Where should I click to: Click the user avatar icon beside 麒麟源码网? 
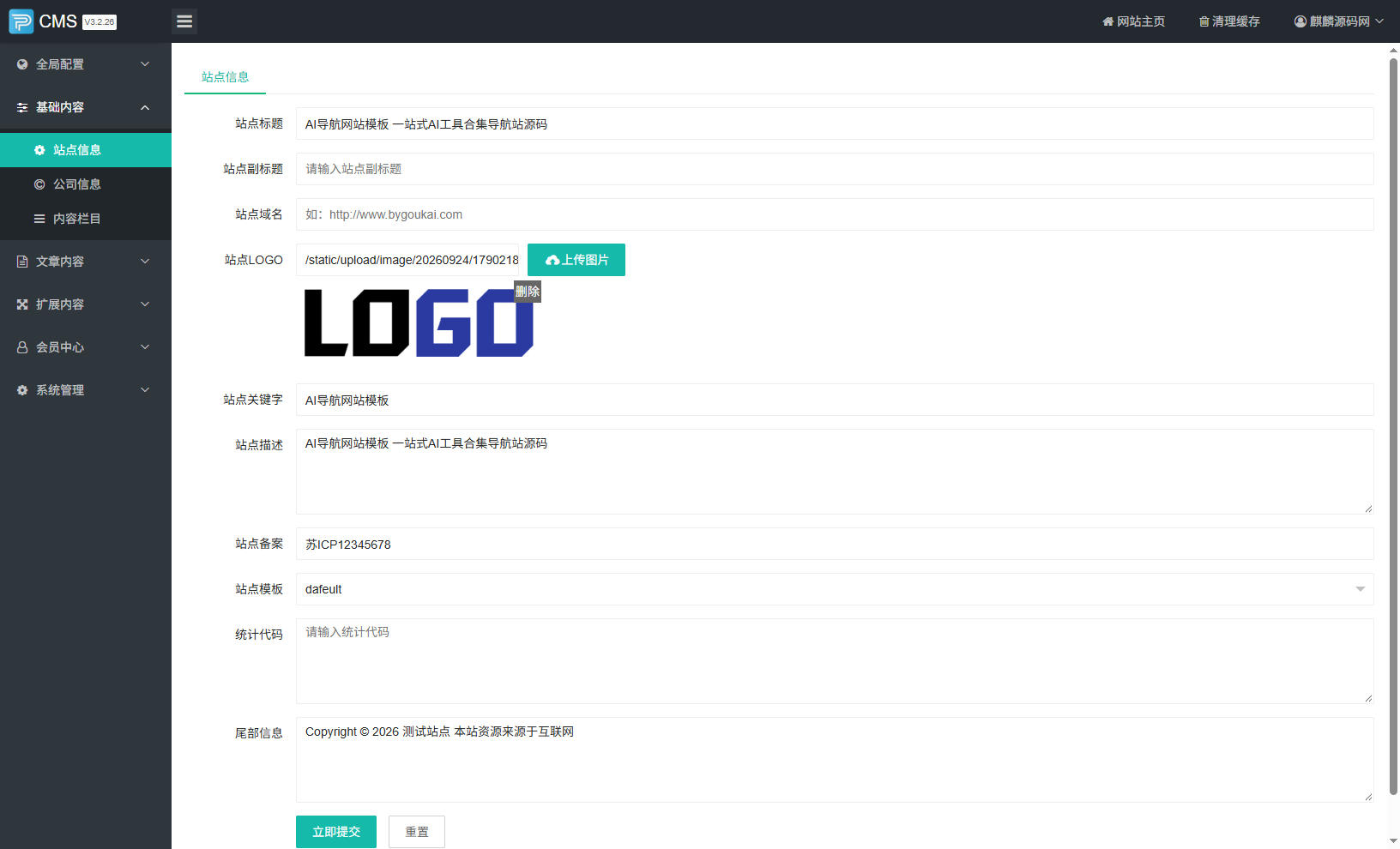pyautogui.click(x=1300, y=21)
